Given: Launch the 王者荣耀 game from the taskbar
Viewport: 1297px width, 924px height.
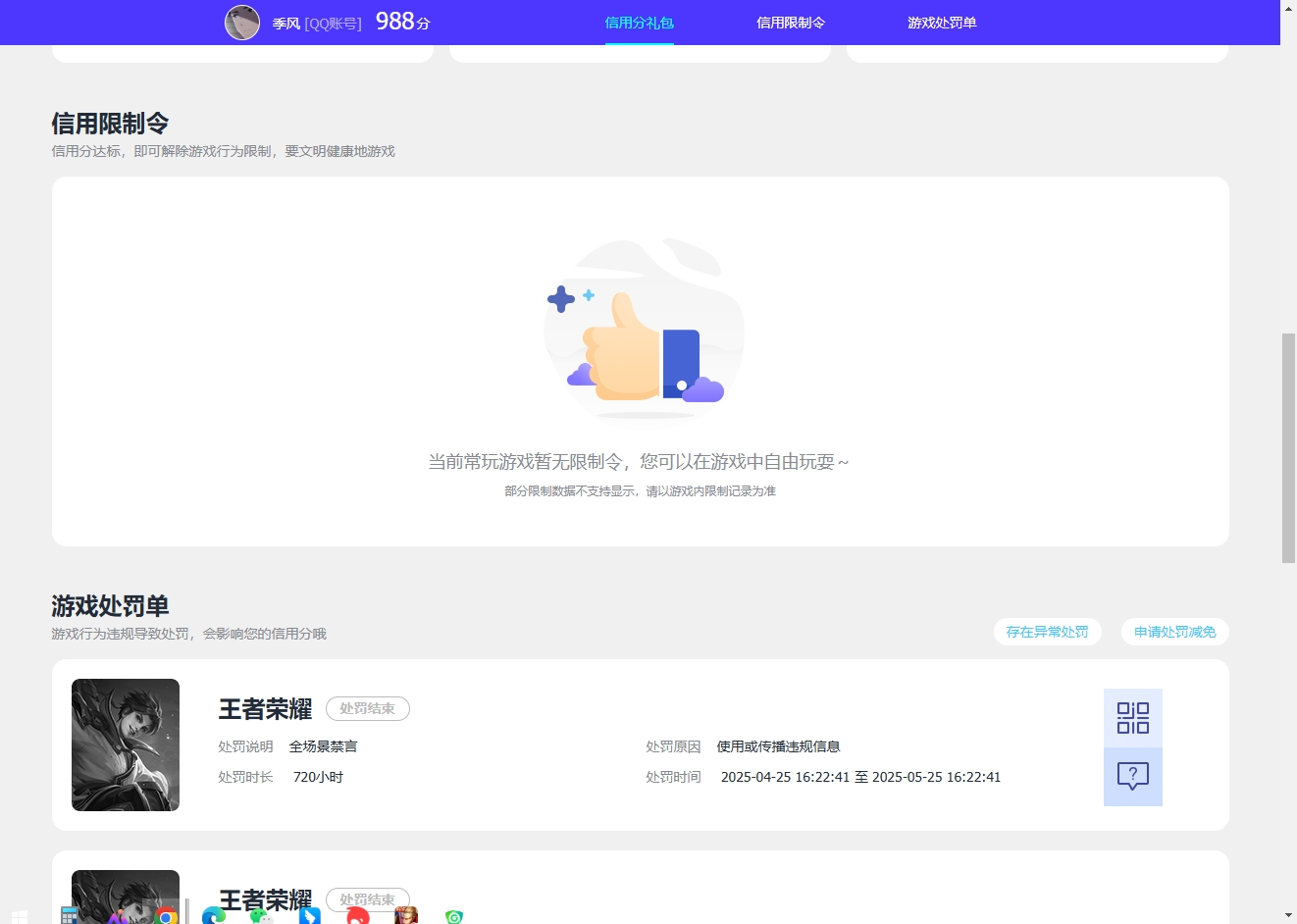Looking at the screenshot, I should pos(406,915).
